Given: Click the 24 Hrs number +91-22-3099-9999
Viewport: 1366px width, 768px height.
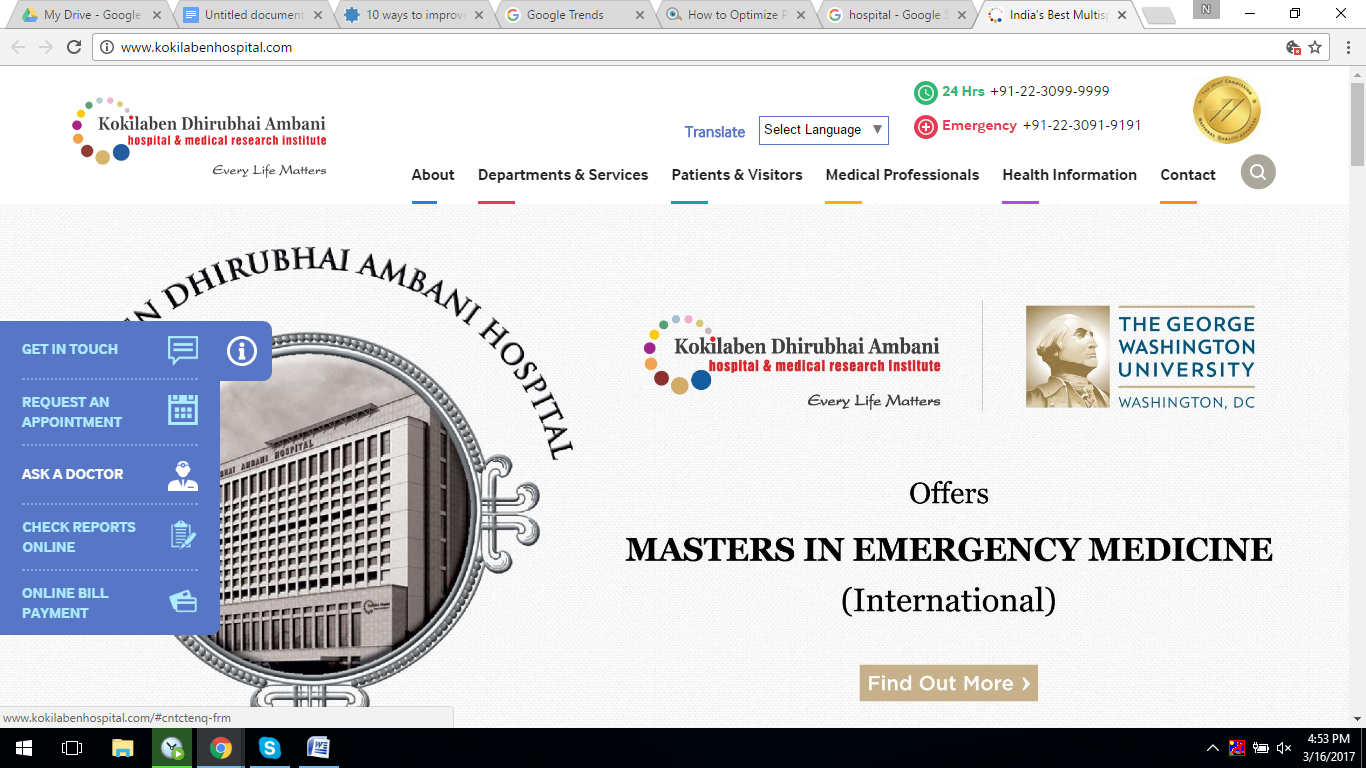Looking at the screenshot, I should point(1050,91).
